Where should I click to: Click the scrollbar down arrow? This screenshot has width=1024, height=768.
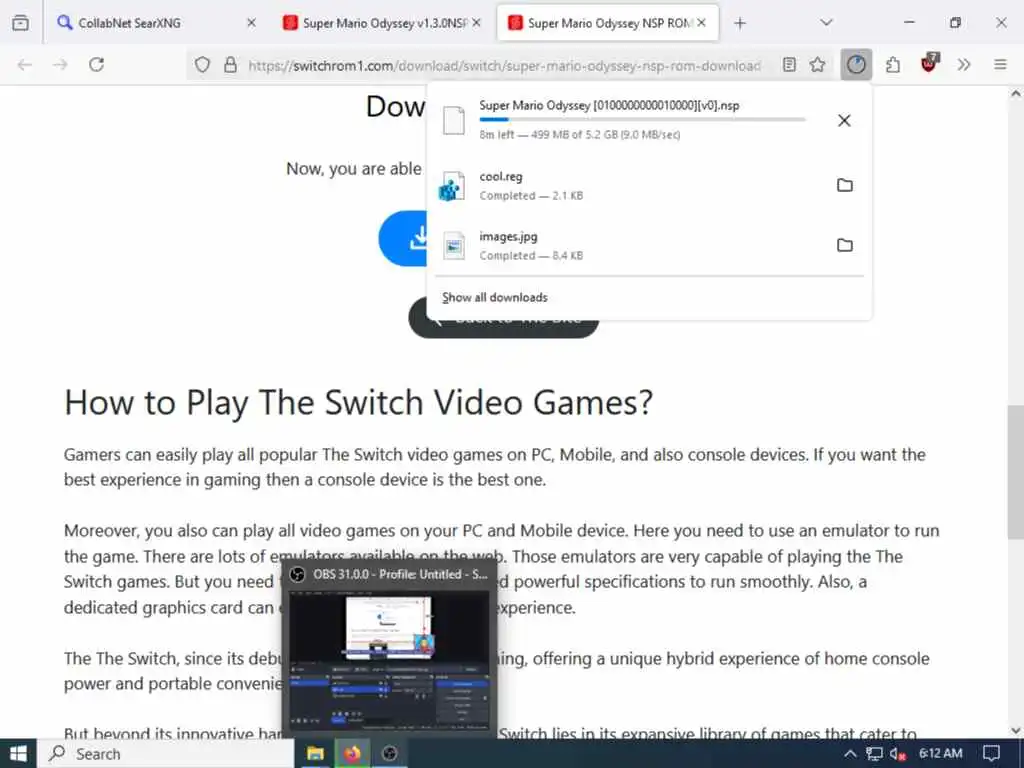coord(1015,730)
